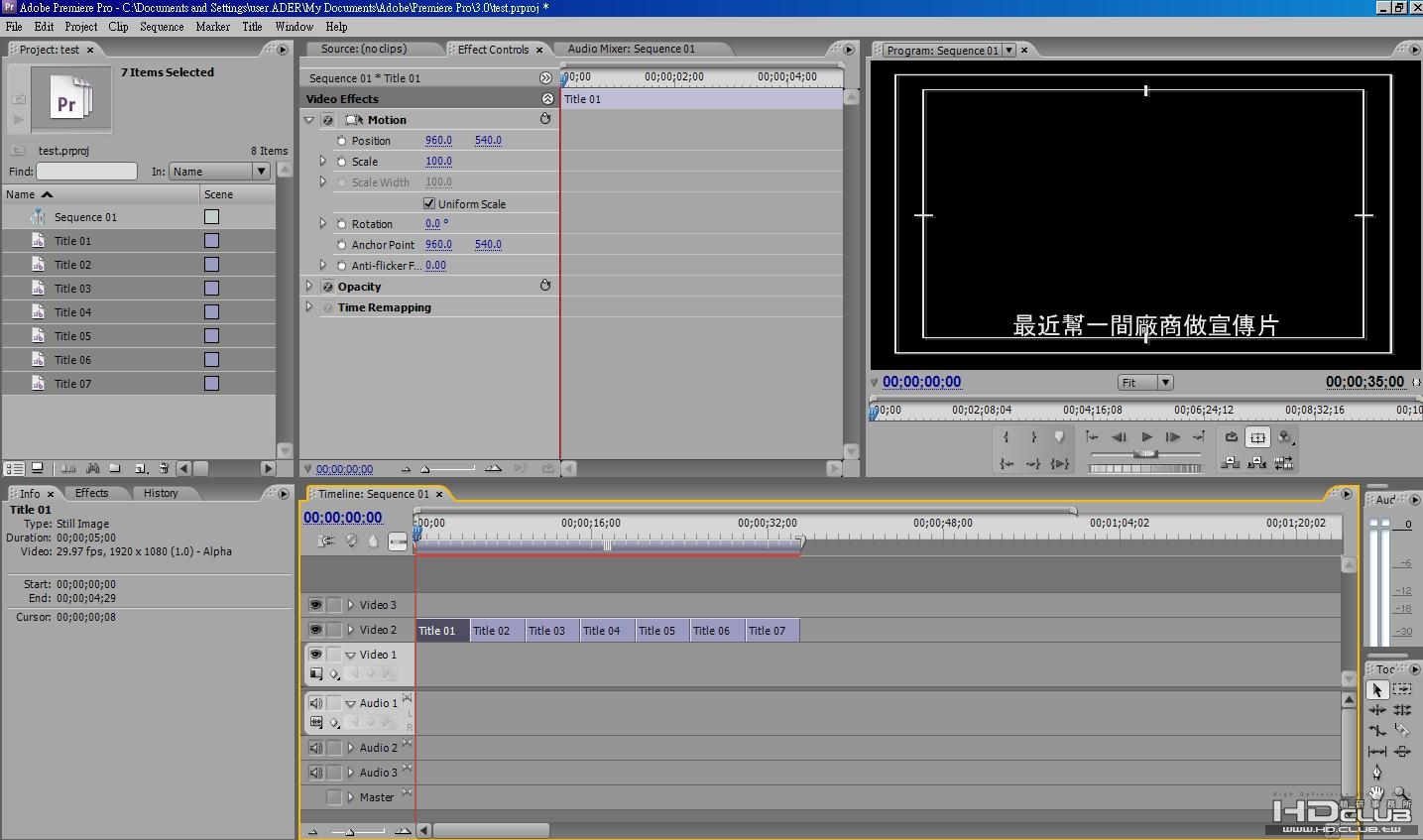The height and width of the screenshot is (840, 1423).
Task: Reset Motion effect with its reset icon
Action: pyautogui.click(x=544, y=119)
